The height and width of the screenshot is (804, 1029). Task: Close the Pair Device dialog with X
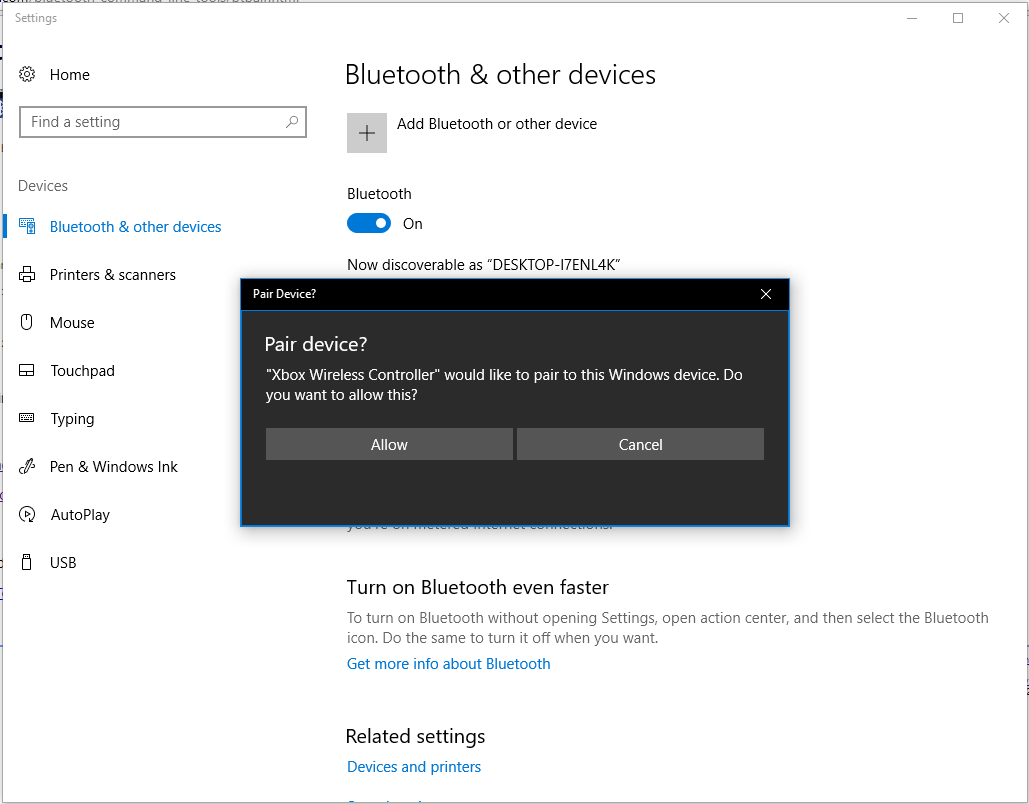[x=766, y=294]
